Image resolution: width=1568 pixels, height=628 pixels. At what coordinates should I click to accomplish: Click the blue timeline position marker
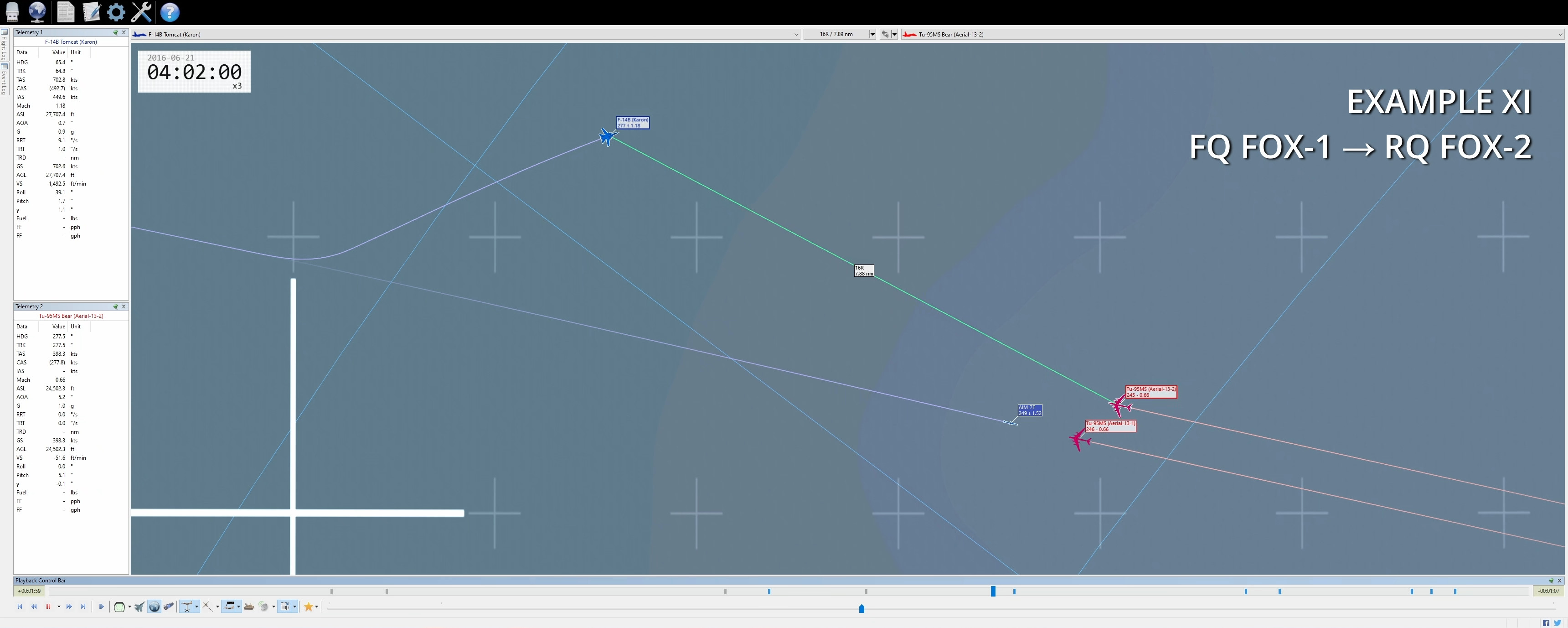(993, 591)
